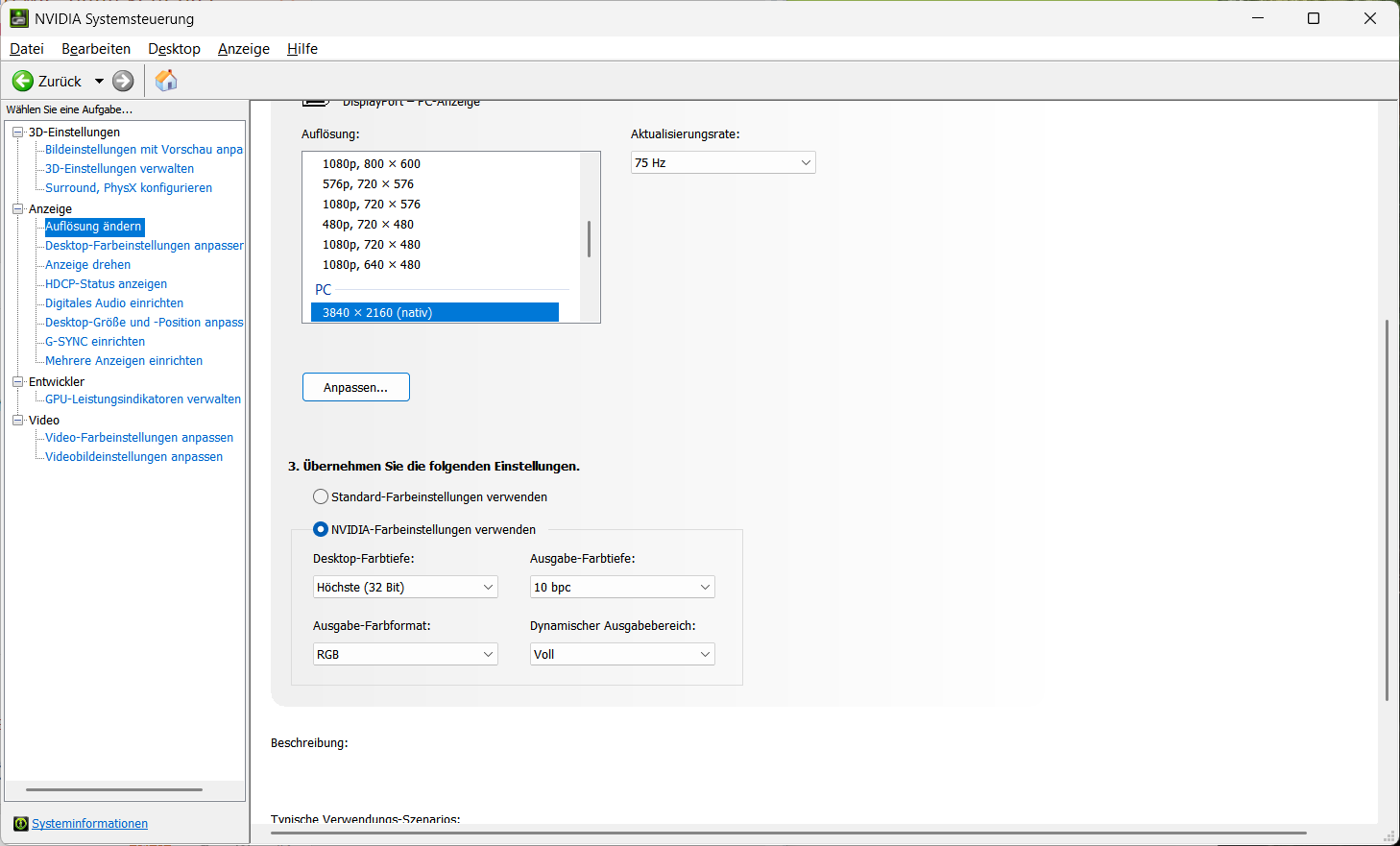Open Video-Farbeinstellungen anpassen
This screenshot has height=846, width=1400.
(139, 438)
